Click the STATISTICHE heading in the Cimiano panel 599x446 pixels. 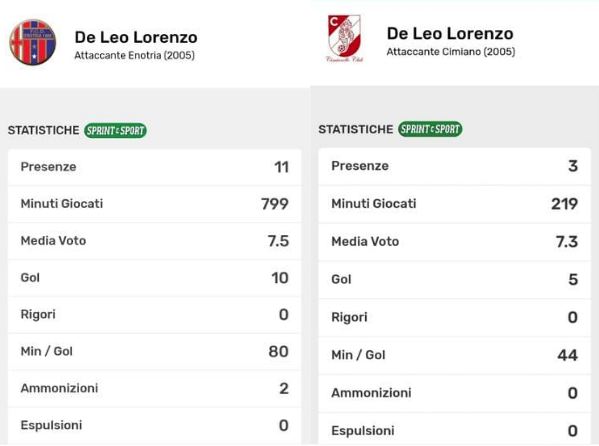coord(356,129)
